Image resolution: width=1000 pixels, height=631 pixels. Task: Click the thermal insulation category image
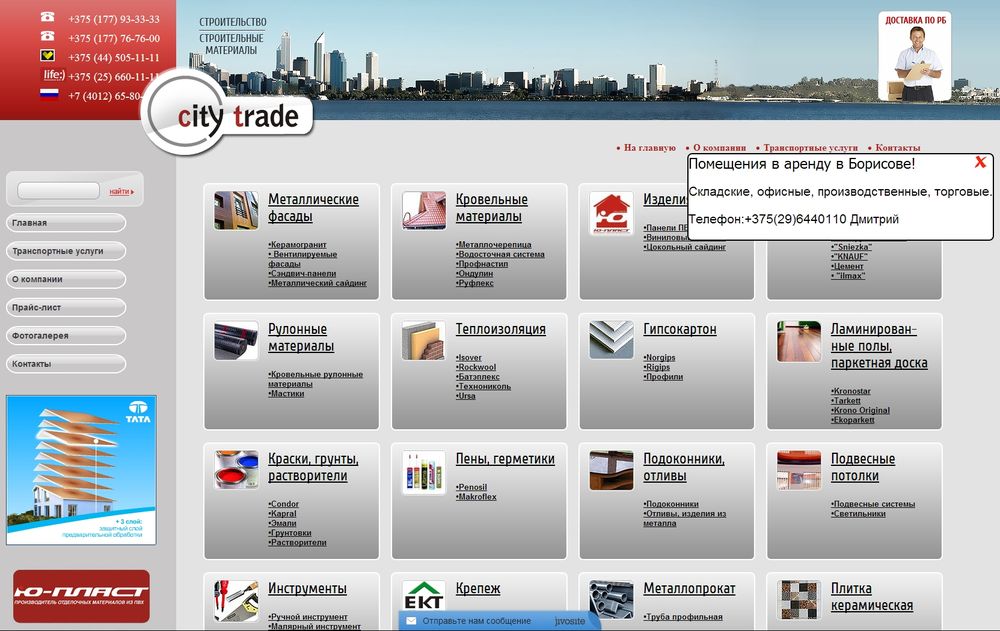pos(424,341)
